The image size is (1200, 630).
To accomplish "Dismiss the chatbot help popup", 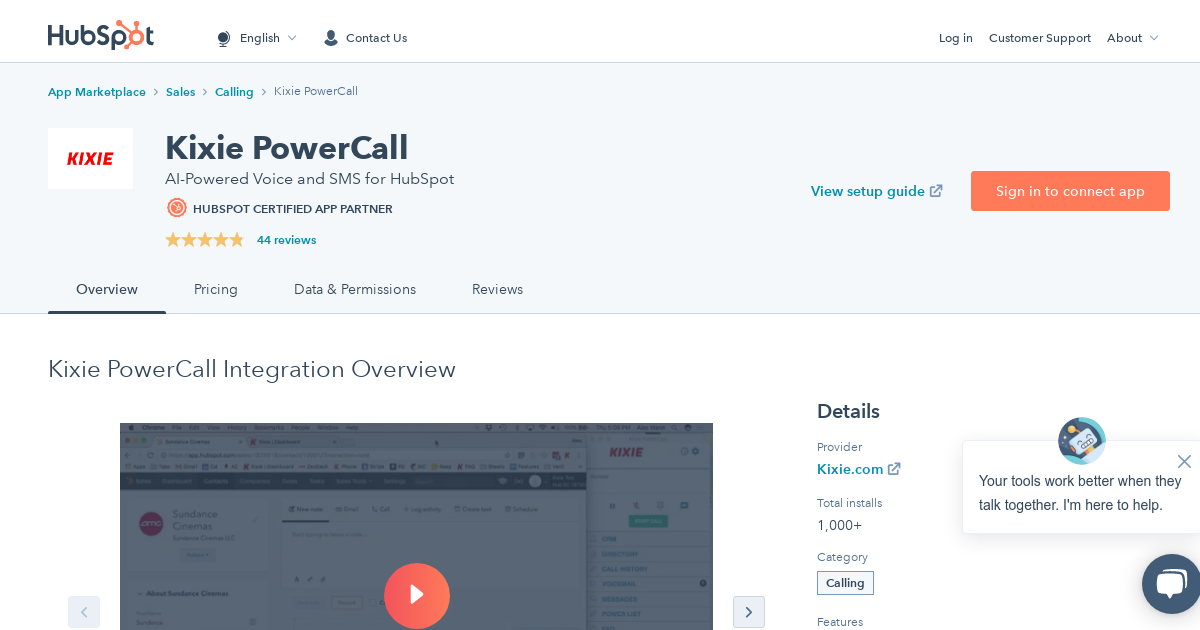I will 1184,461.
